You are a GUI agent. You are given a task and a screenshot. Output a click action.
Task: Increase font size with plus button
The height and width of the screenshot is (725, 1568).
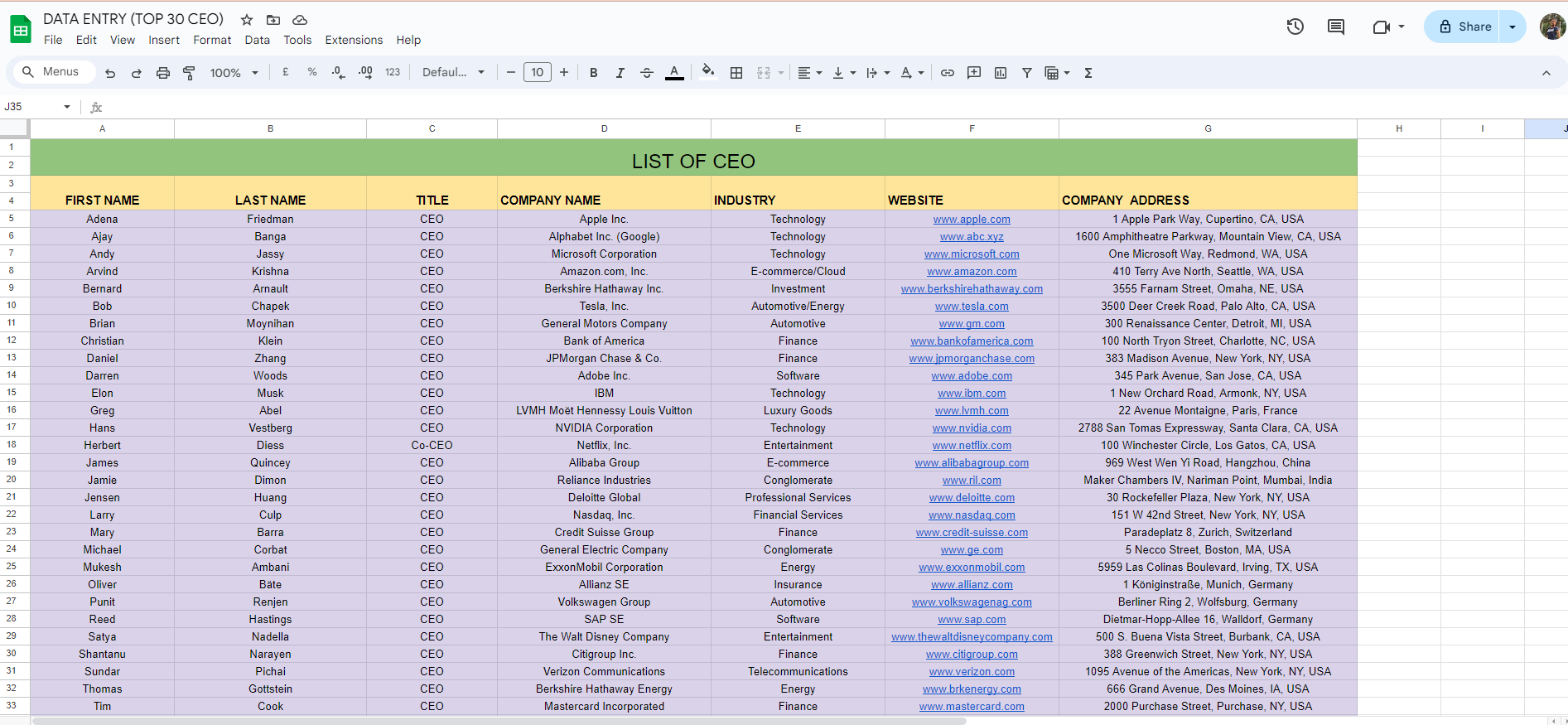point(564,73)
